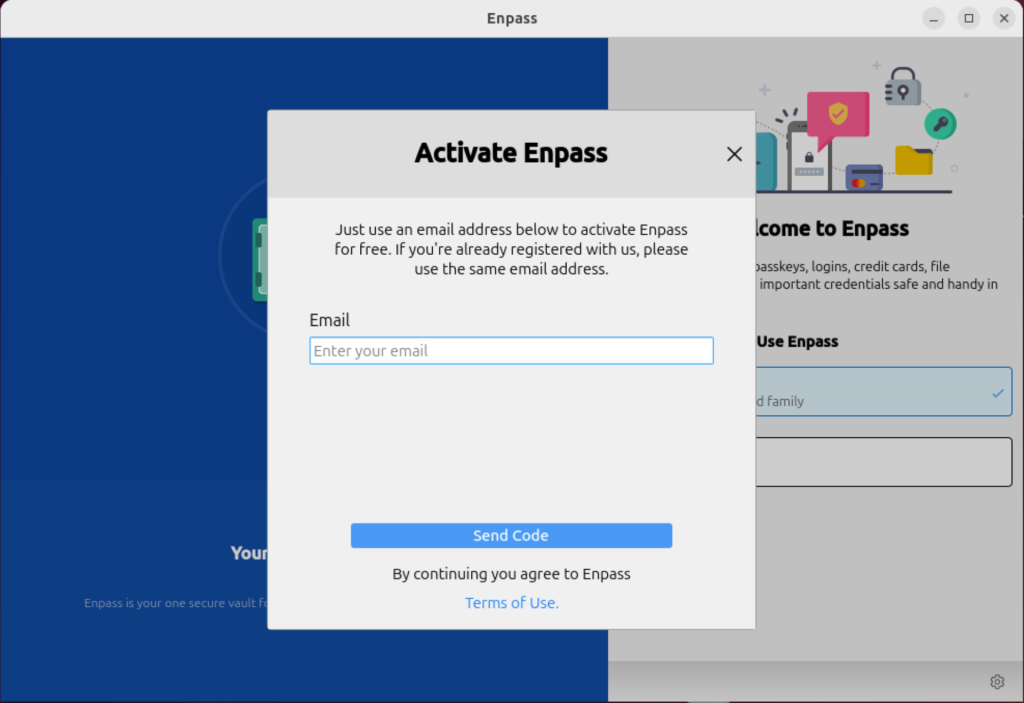Maximize the Enpass window
Screen dimensions: 1024x703
[x=968, y=17]
